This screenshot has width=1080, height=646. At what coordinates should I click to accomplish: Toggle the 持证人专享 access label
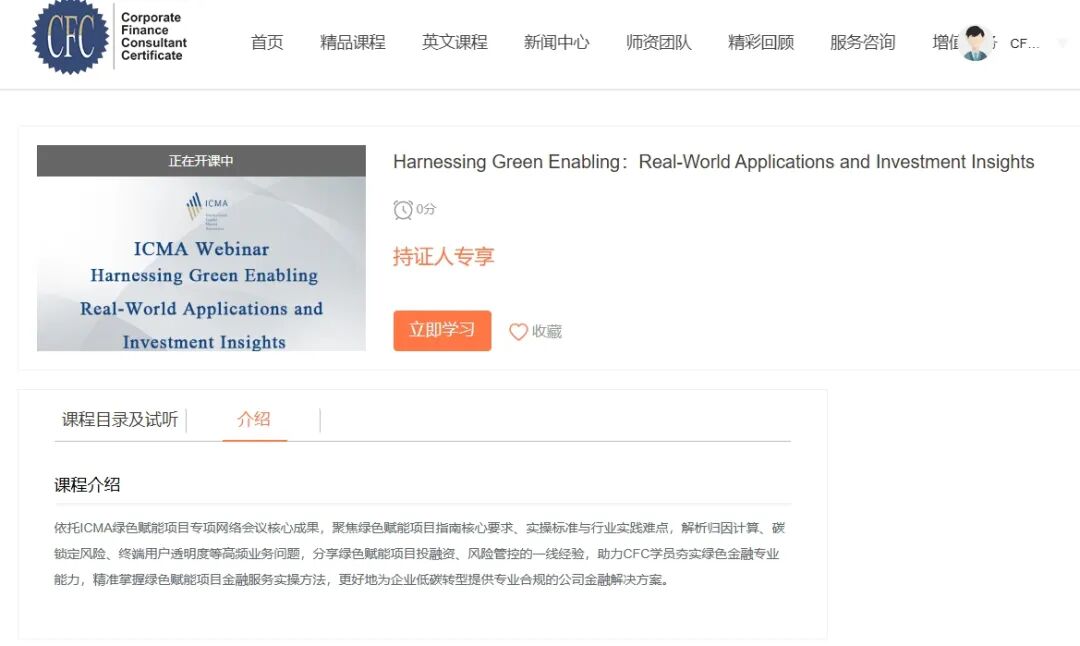coord(444,257)
